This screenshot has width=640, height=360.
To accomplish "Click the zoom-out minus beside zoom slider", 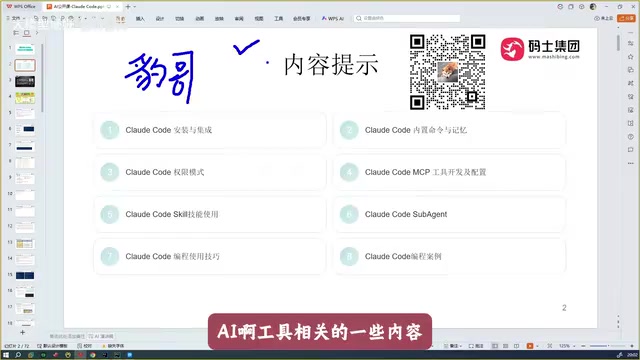I will [x=583, y=346].
